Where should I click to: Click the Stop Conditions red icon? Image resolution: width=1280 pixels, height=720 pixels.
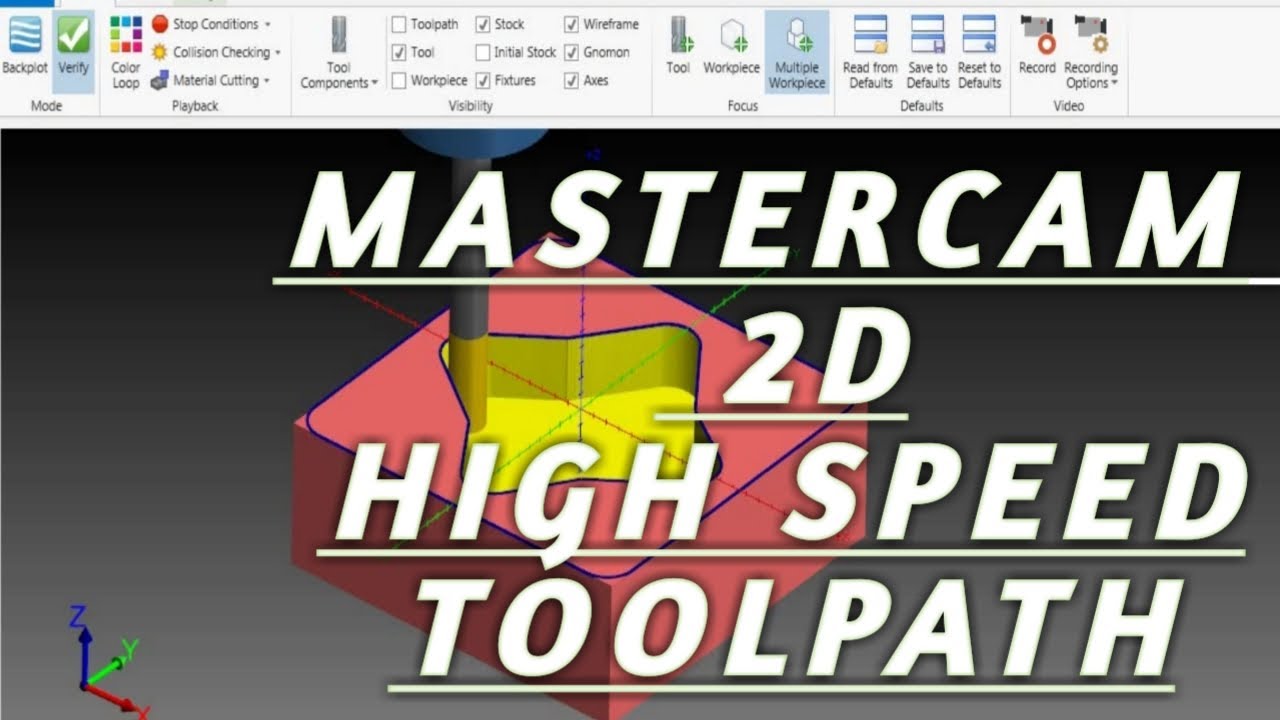[160, 24]
